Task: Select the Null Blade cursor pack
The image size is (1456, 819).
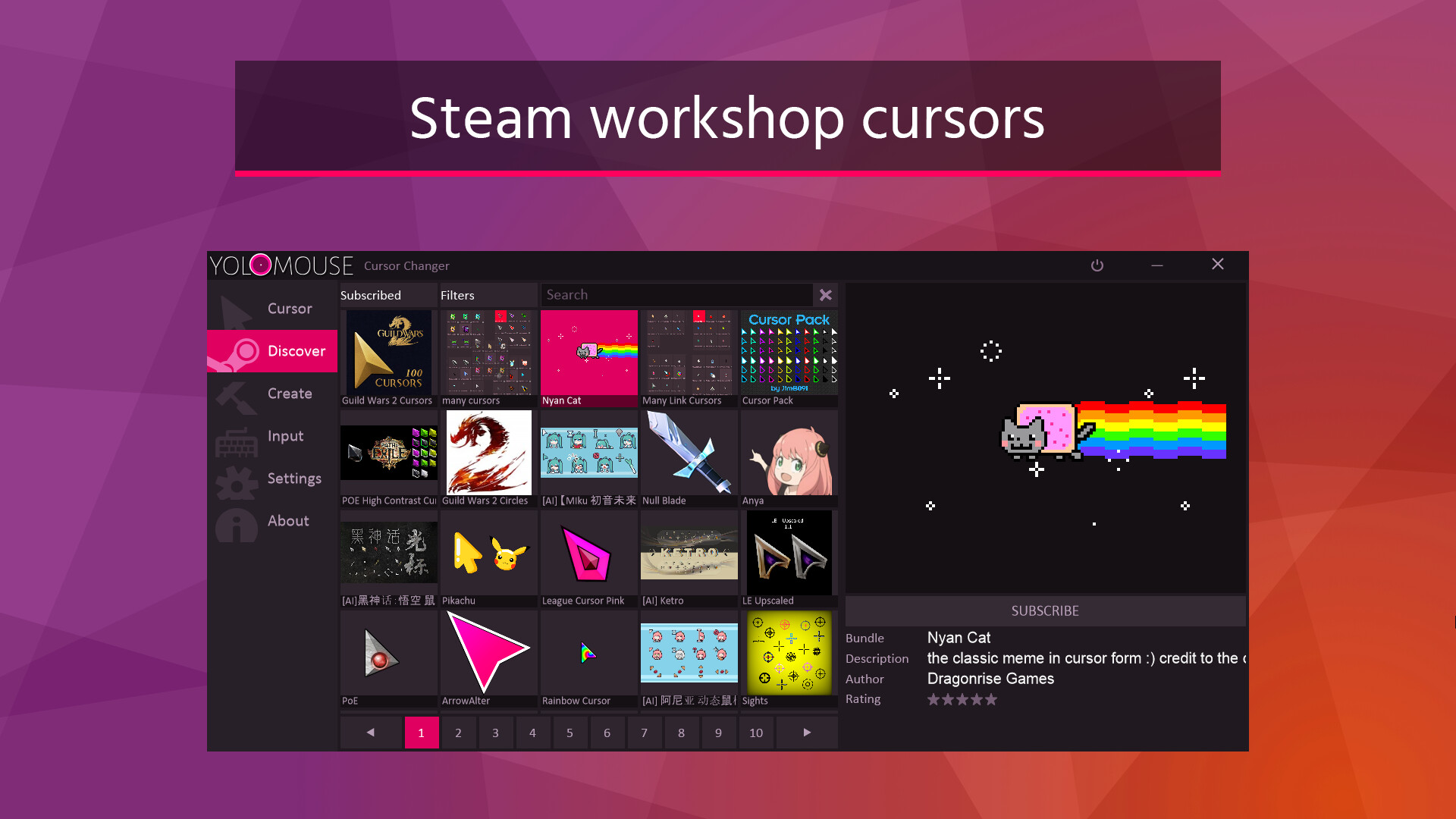Action: [689, 453]
